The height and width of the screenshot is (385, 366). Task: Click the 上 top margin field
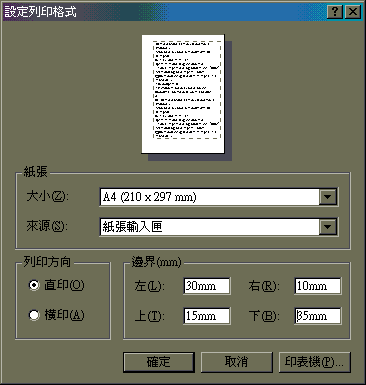click(x=207, y=316)
